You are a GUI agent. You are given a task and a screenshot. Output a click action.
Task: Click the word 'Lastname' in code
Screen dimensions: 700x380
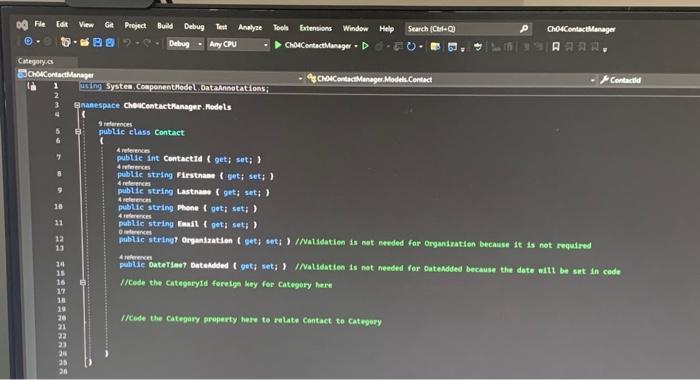pos(194,192)
